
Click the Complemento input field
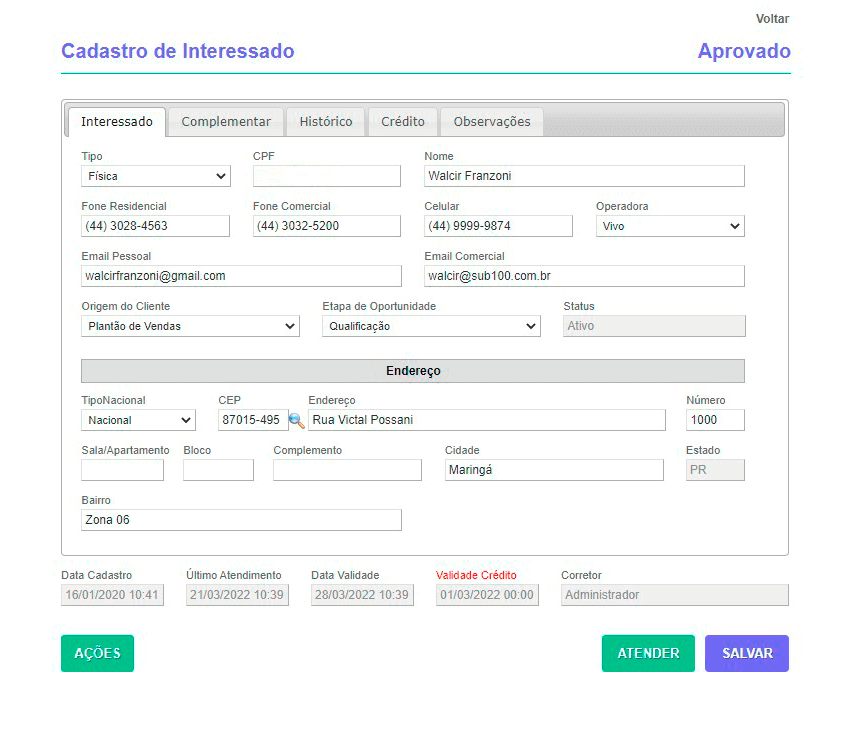tap(346, 469)
